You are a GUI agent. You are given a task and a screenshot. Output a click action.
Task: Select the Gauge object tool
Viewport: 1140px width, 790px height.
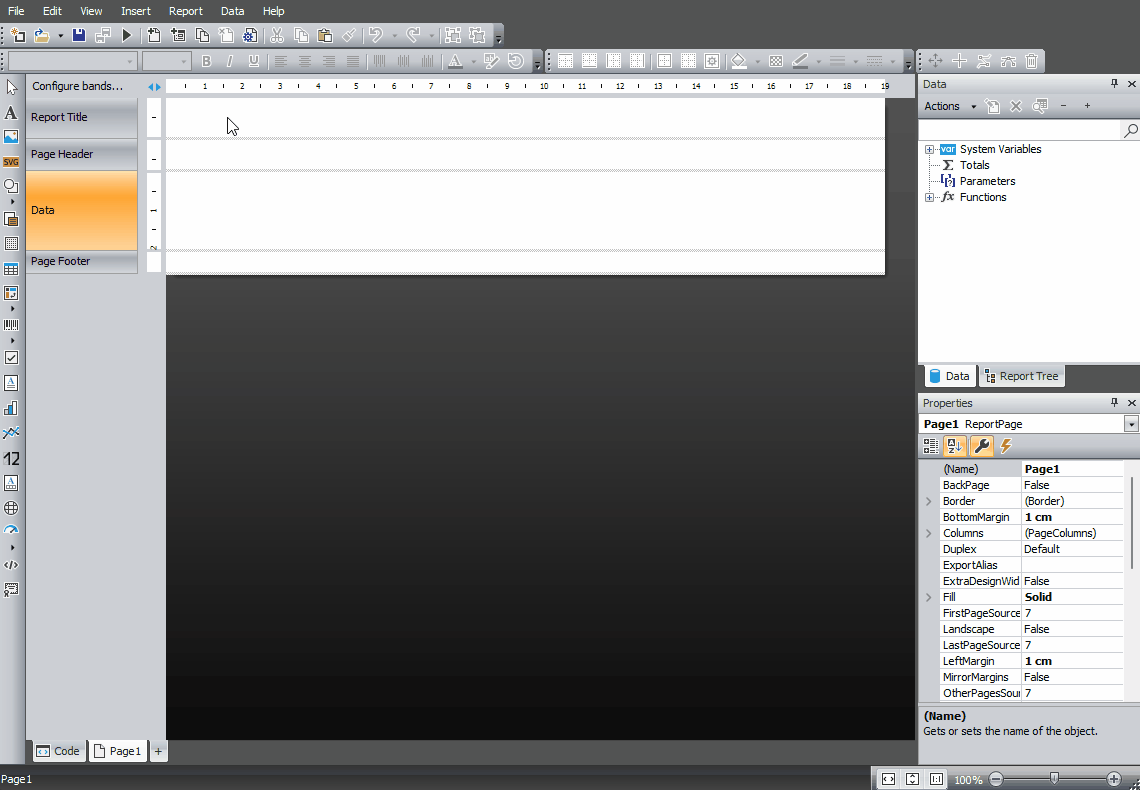(11, 531)
